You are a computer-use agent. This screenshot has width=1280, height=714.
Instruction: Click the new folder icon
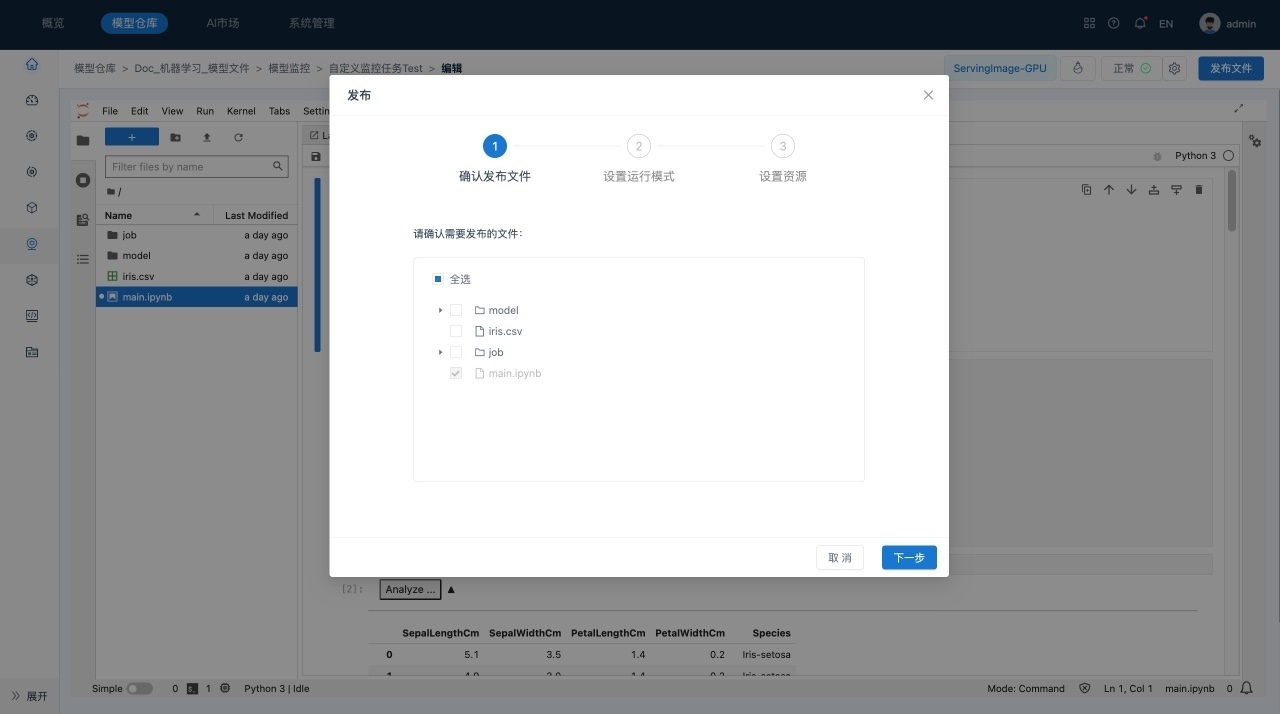(x=176, y=137)
